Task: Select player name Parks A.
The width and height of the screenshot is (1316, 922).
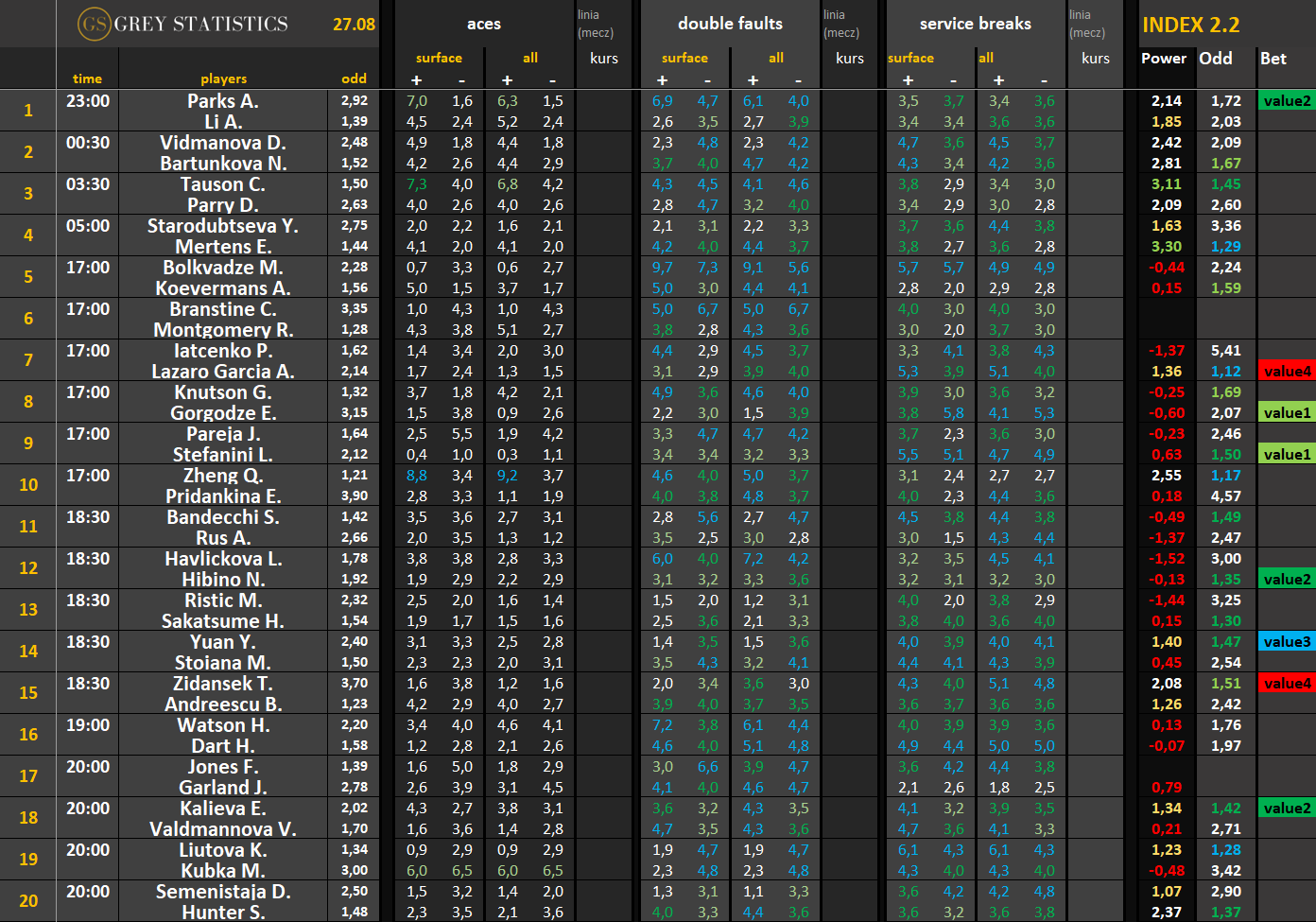Action: click(x=223, y=101)
